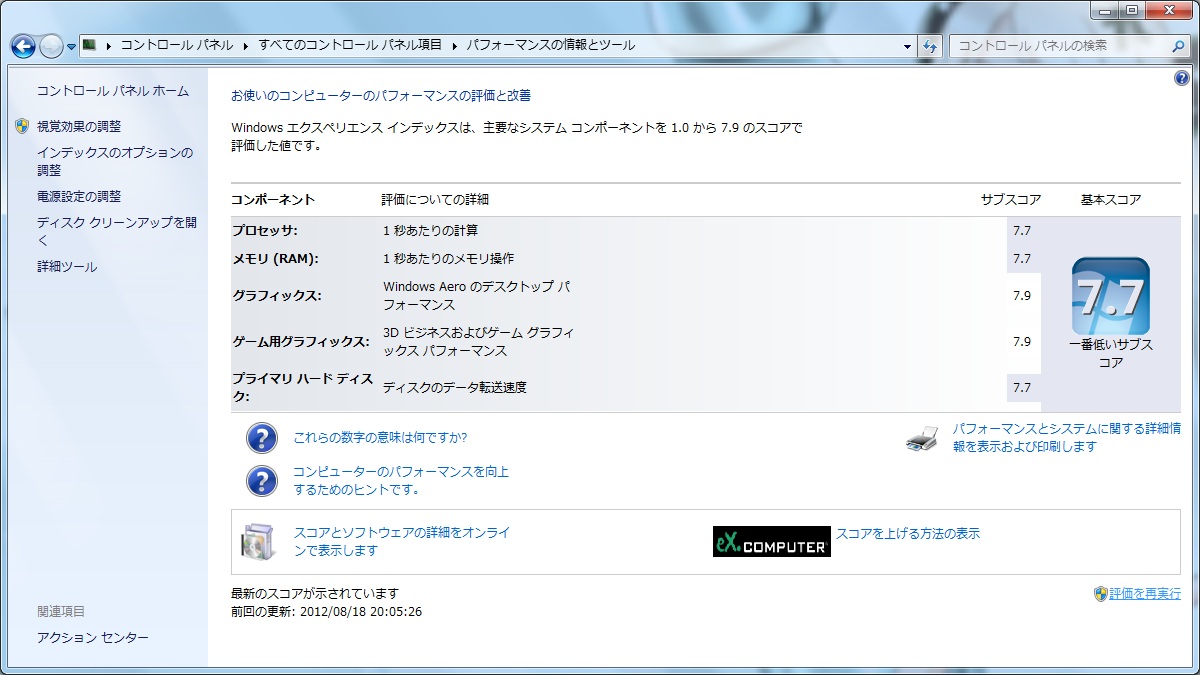Click the 評価についての詳細 column header

pyautogui.click(x=436, y=200)
